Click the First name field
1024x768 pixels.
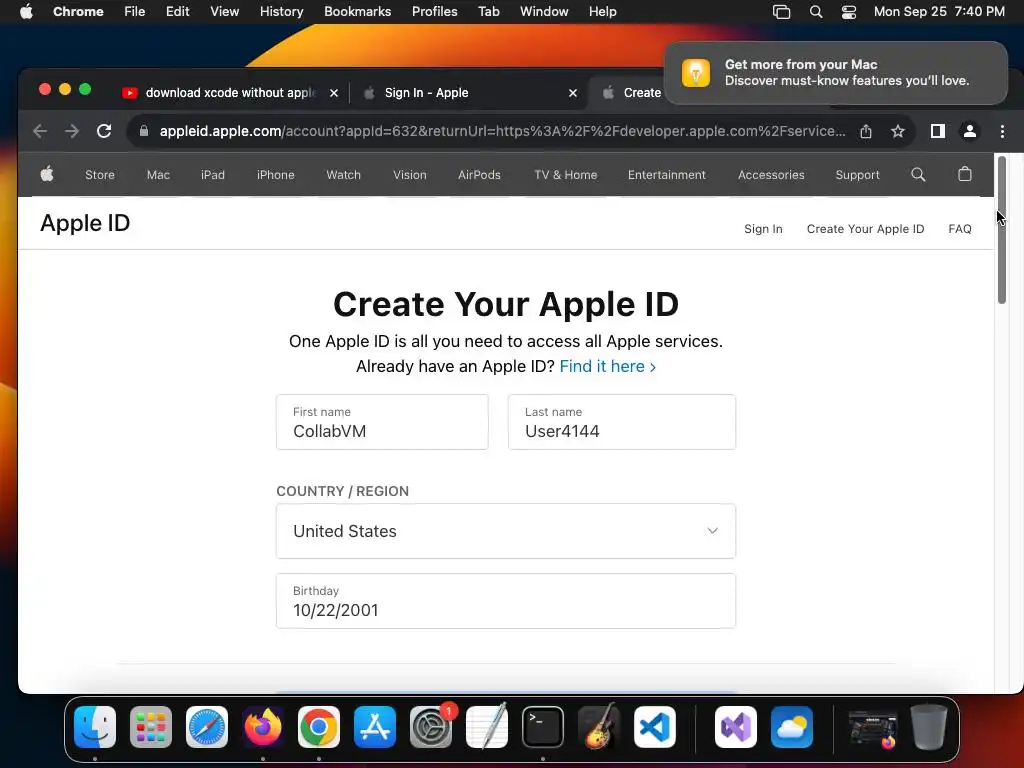pyautogui.click(x=382, y=422)
